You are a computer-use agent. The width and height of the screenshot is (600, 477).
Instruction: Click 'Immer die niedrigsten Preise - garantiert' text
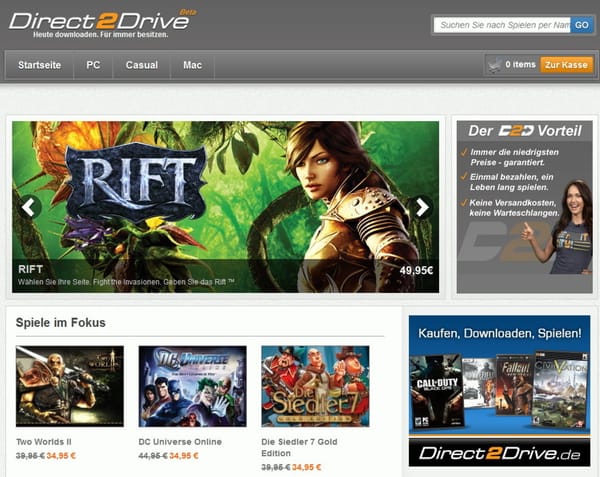tap(514, 157)
